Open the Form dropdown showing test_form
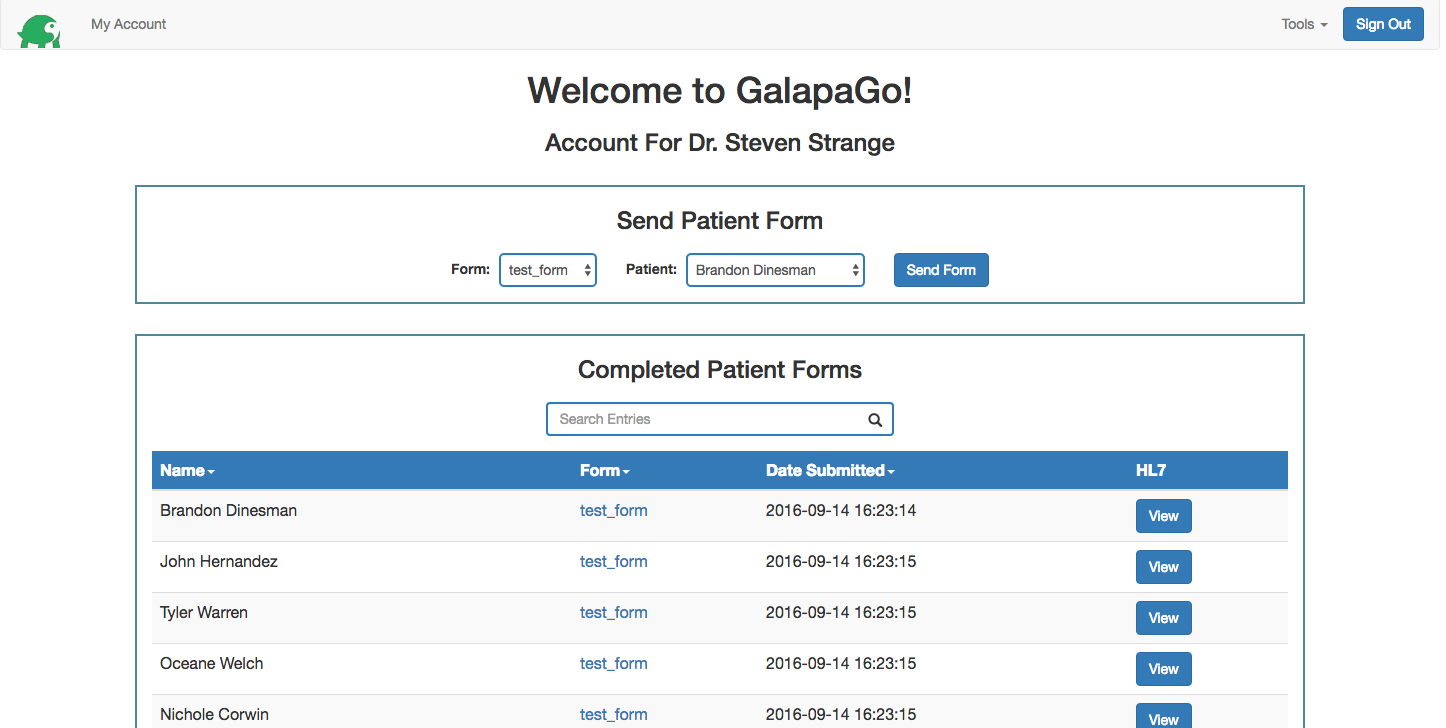 (545, 269)
